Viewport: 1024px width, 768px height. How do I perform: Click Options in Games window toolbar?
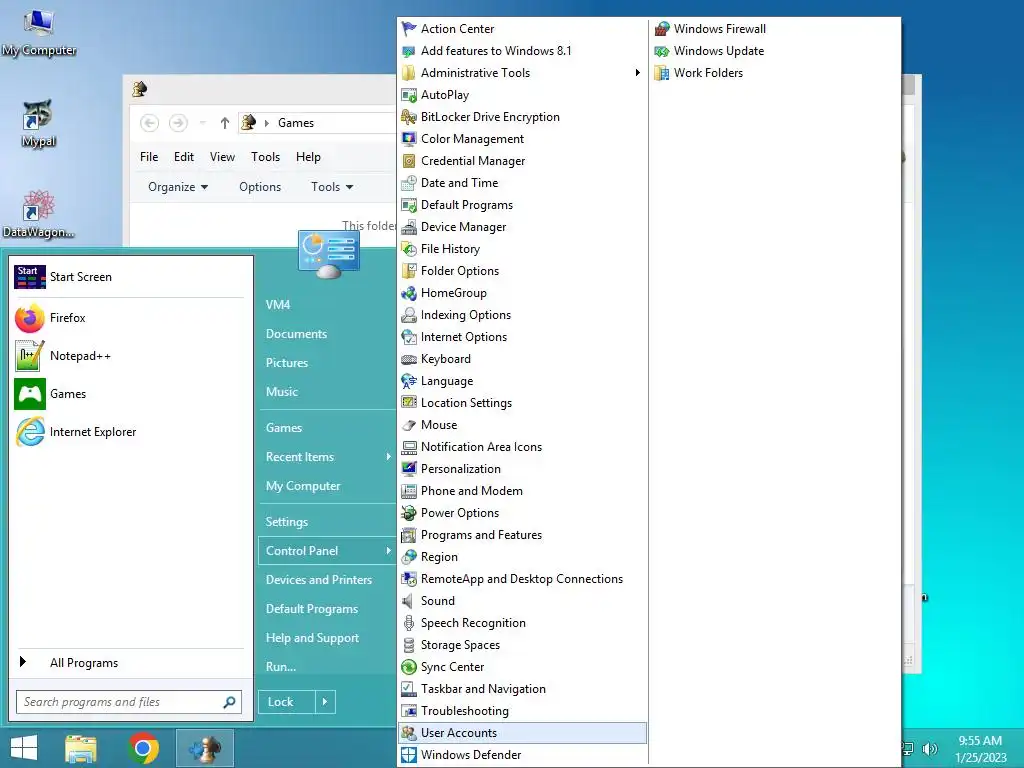pos(260,187)
